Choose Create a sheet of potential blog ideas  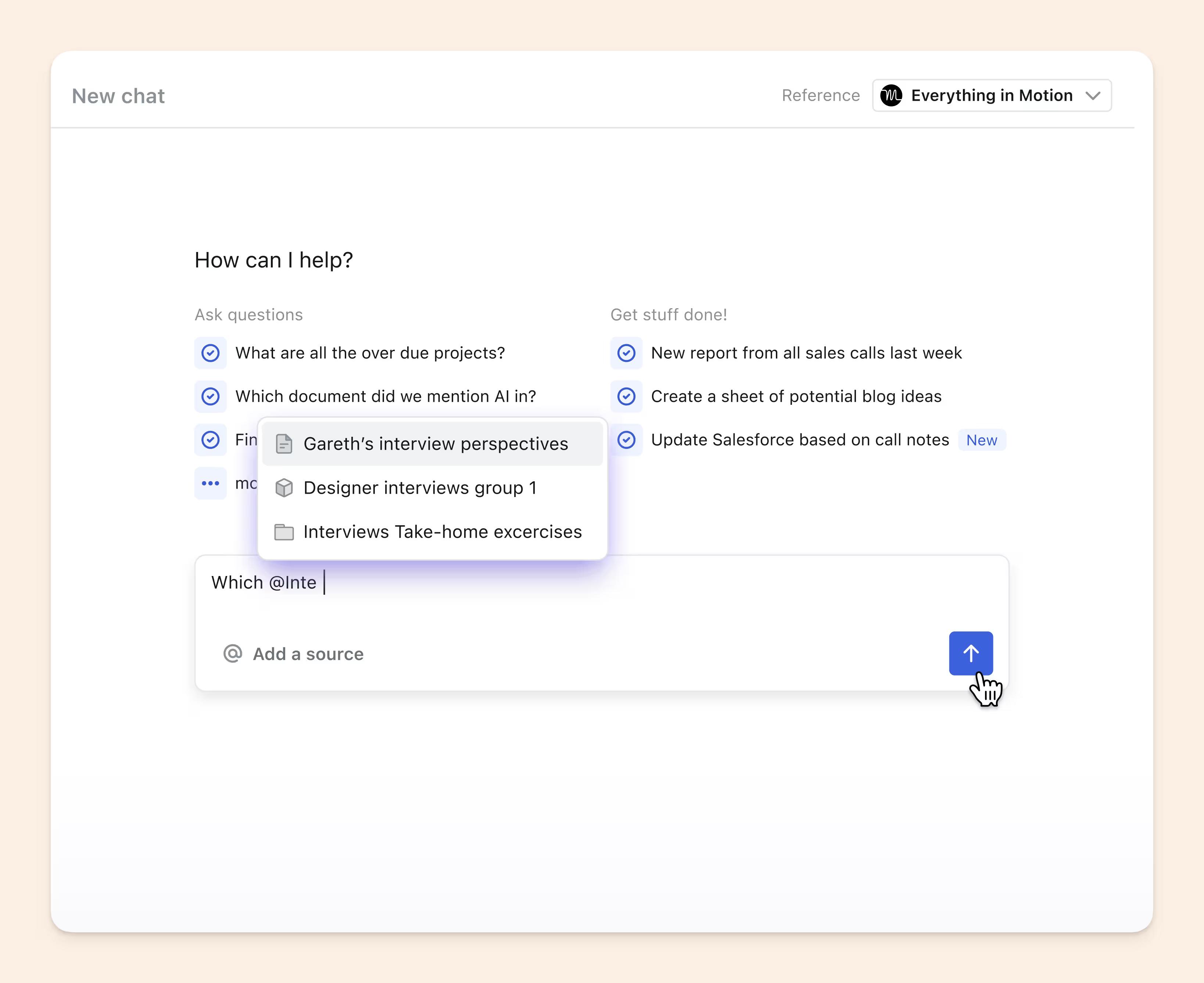796,396
